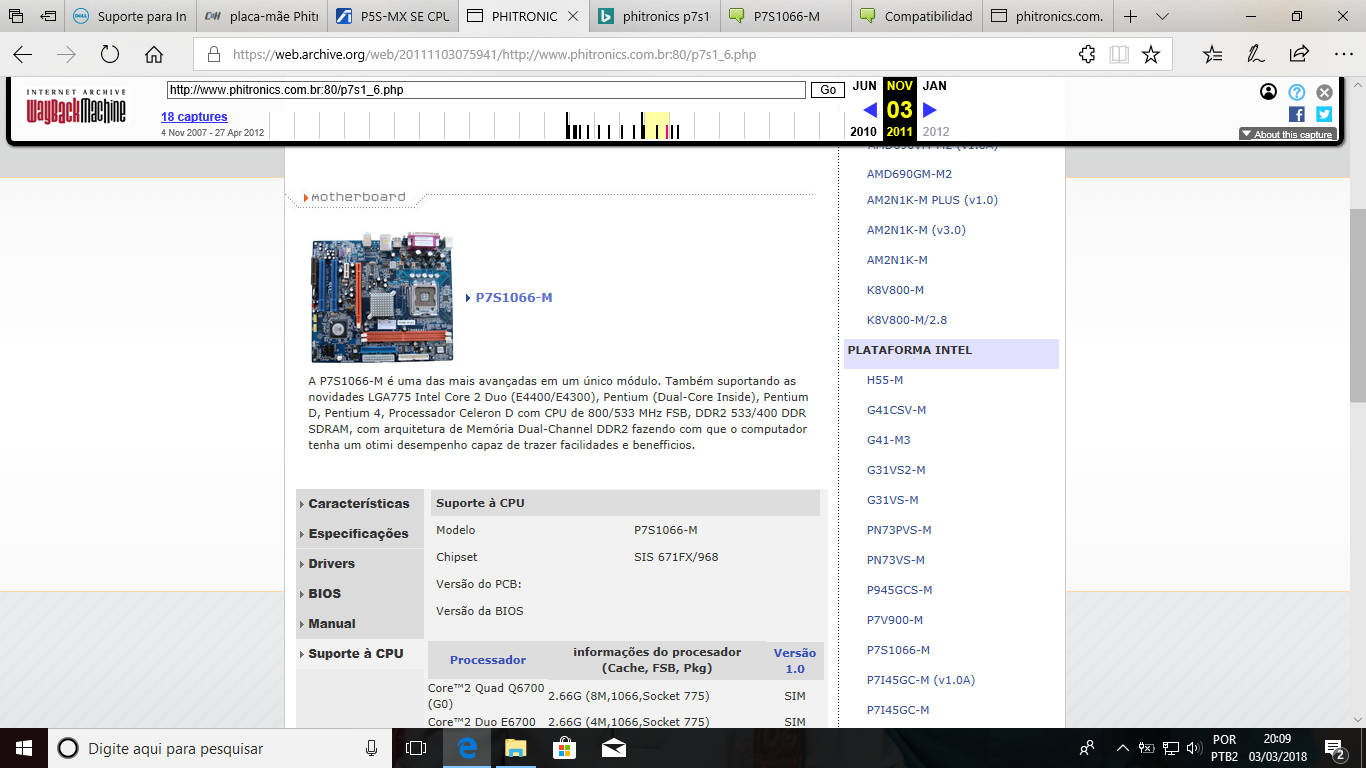1366x768 pixels.
Task: Open the Edge more options menu
Action: 1343,55
